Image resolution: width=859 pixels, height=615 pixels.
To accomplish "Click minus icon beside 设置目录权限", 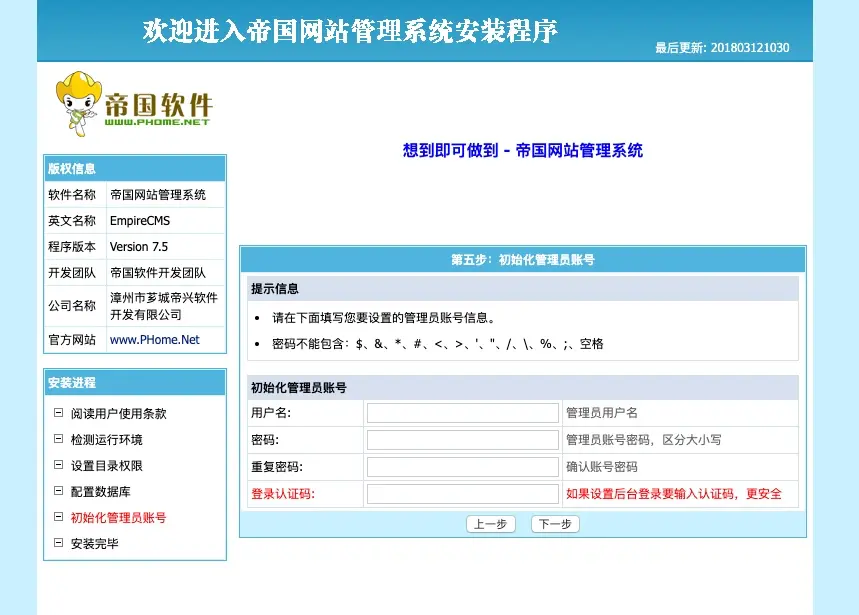I will point(58,465).
